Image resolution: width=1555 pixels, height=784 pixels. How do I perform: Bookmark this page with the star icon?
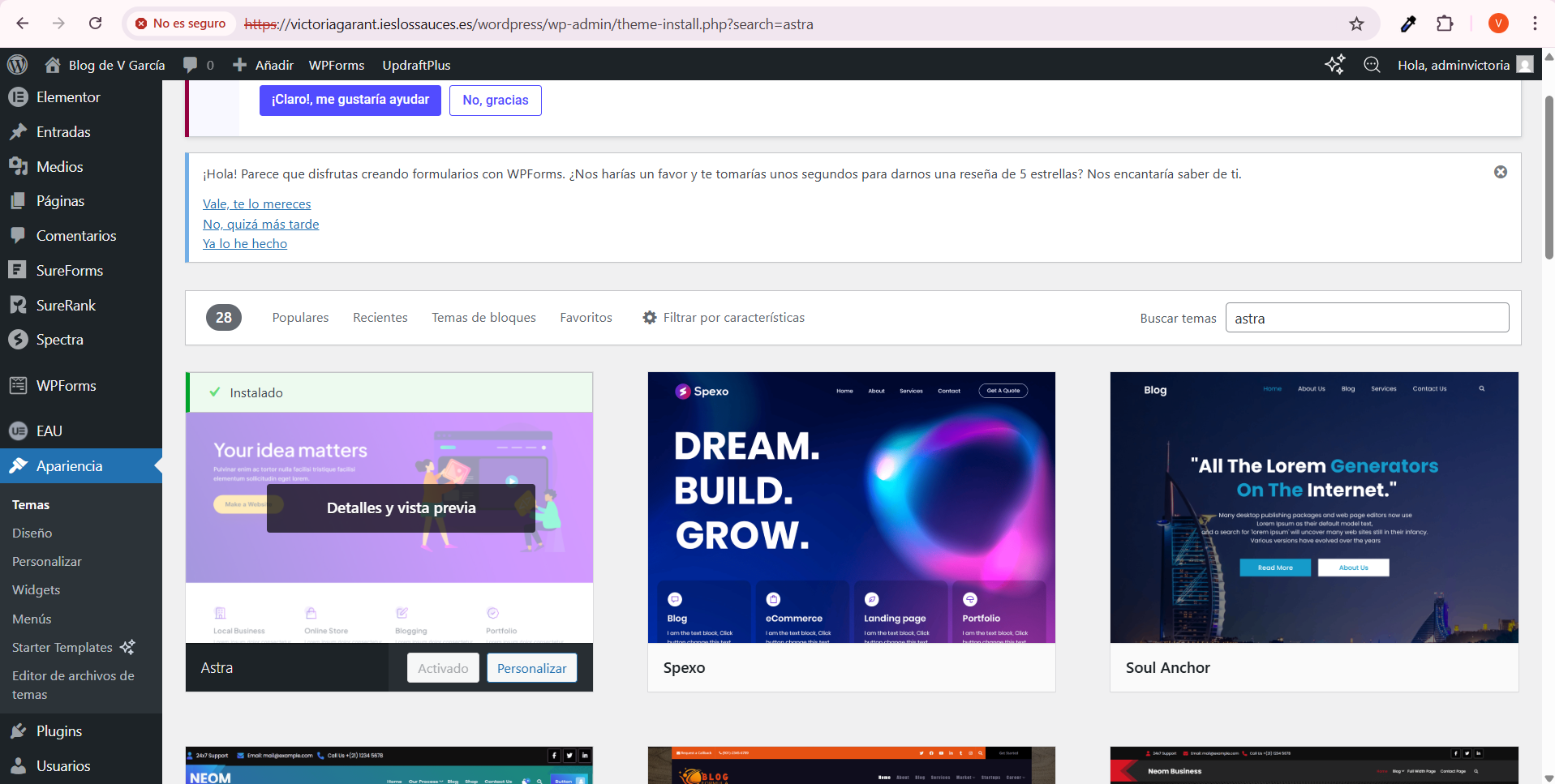[1356, 24]
